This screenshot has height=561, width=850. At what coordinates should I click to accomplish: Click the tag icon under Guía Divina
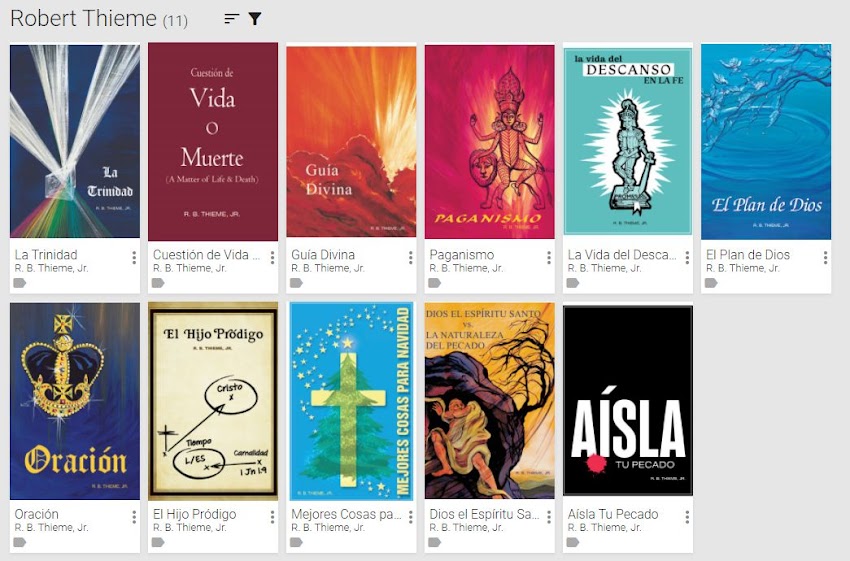coord(297,282)
